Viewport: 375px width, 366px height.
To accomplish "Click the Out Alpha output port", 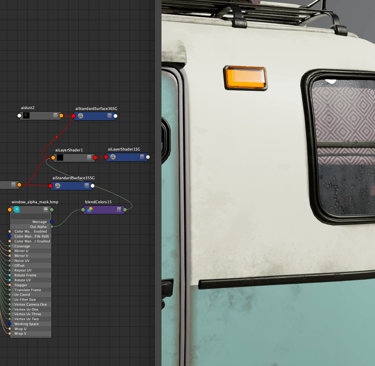I will pos(52,227).
